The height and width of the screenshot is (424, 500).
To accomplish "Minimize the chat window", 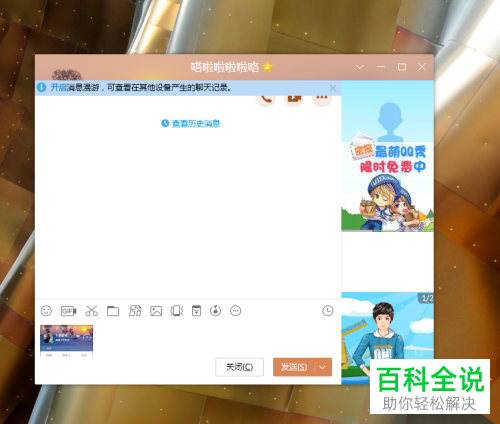I will (x=381, y=67).
